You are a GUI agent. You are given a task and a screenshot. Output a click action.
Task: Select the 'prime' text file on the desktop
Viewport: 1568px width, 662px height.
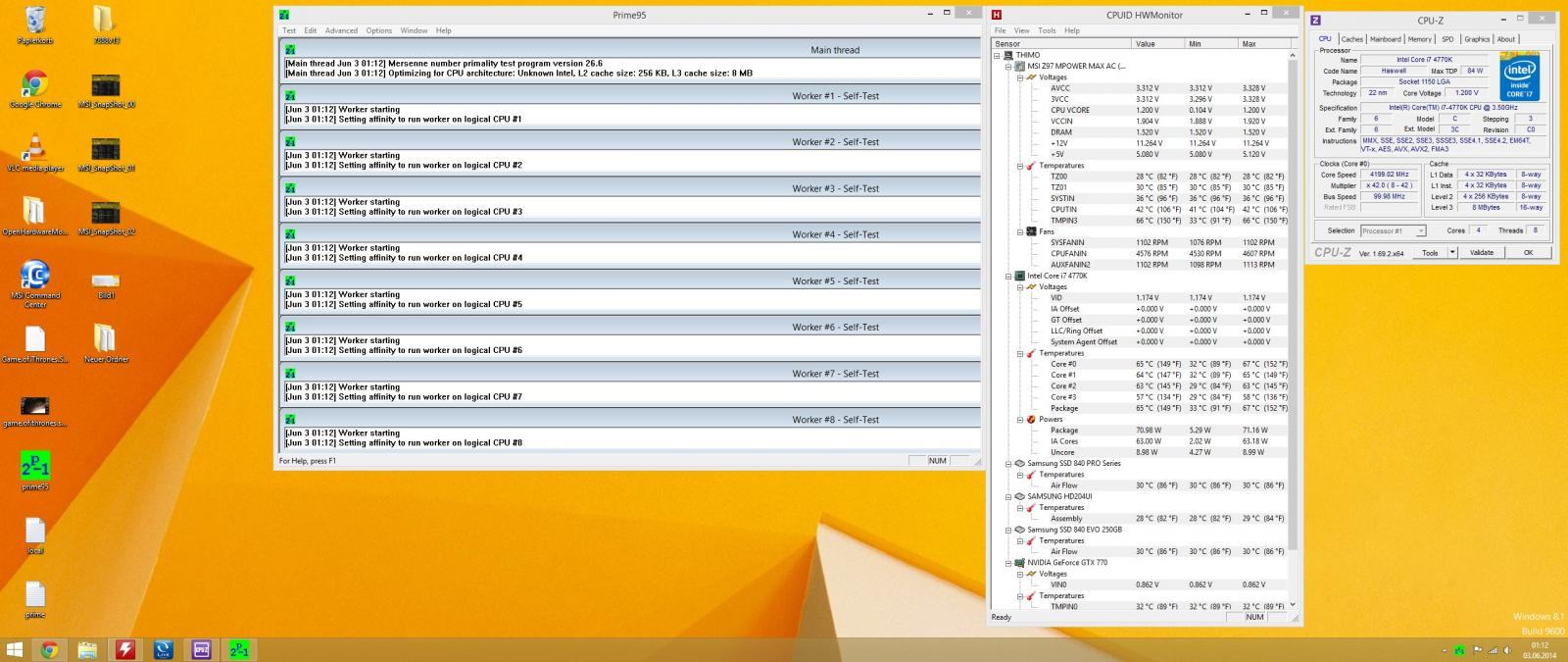(x=35, y=598)
